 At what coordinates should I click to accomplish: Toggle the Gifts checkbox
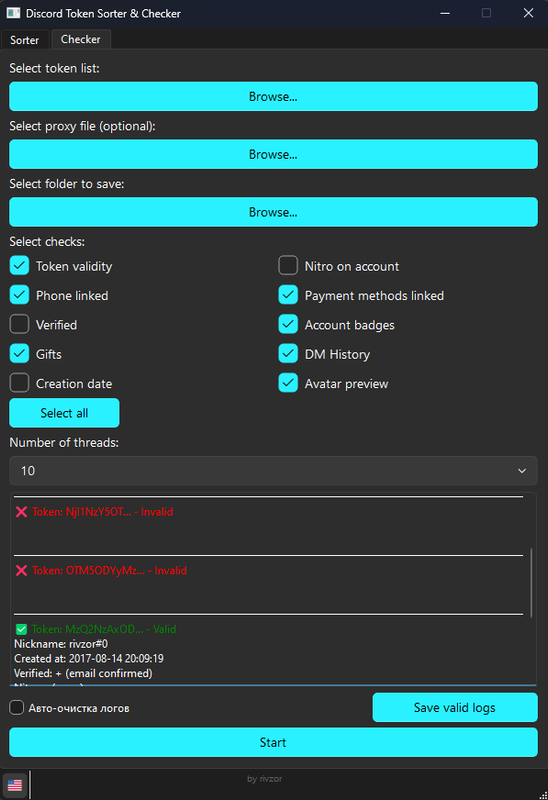19,354
